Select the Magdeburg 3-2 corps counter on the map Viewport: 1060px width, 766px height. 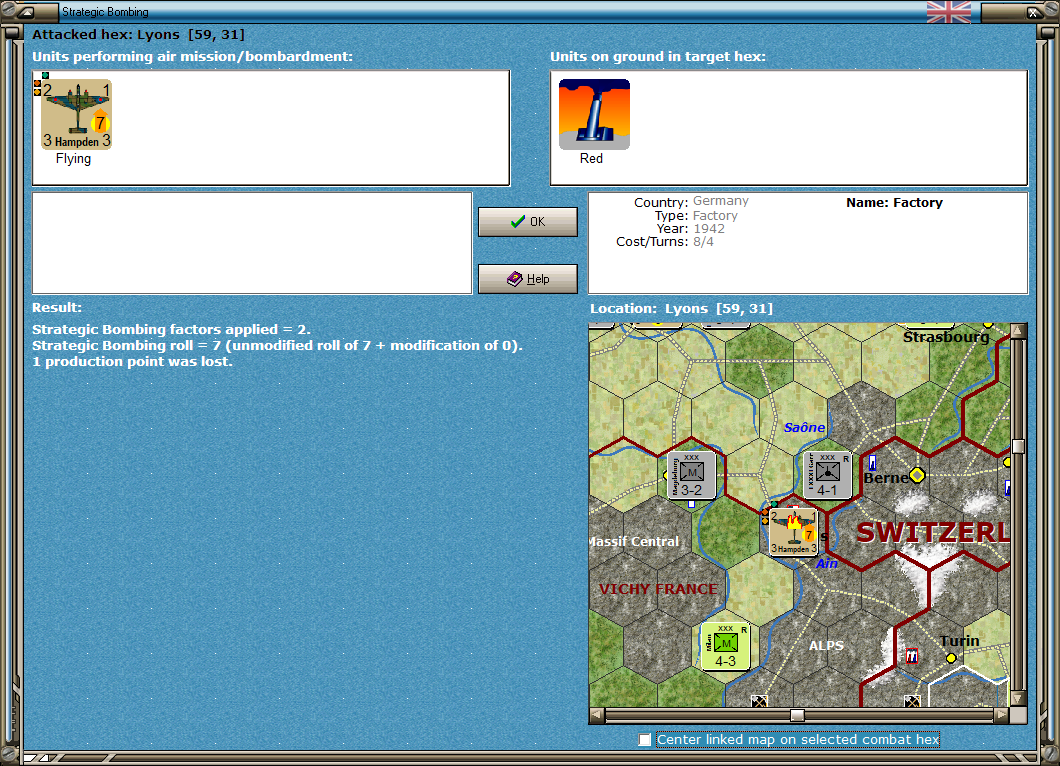690,474
